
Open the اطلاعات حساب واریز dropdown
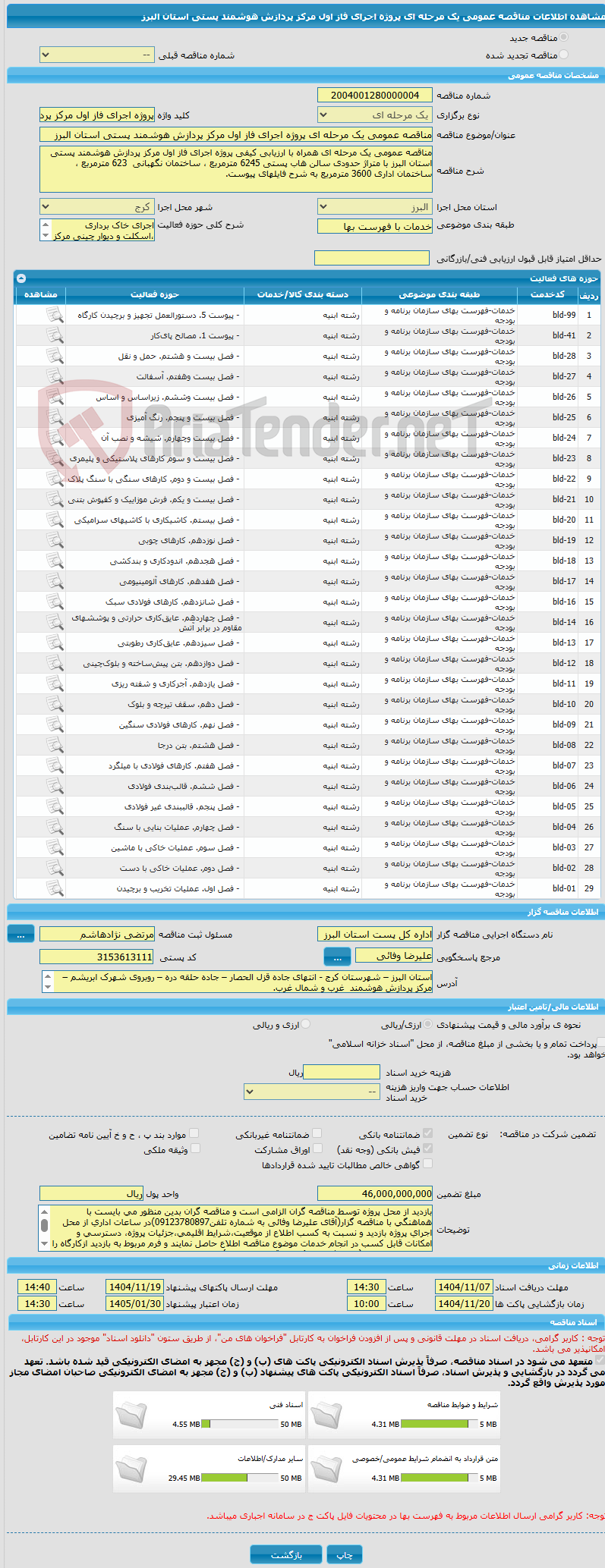coord(312,1091)
